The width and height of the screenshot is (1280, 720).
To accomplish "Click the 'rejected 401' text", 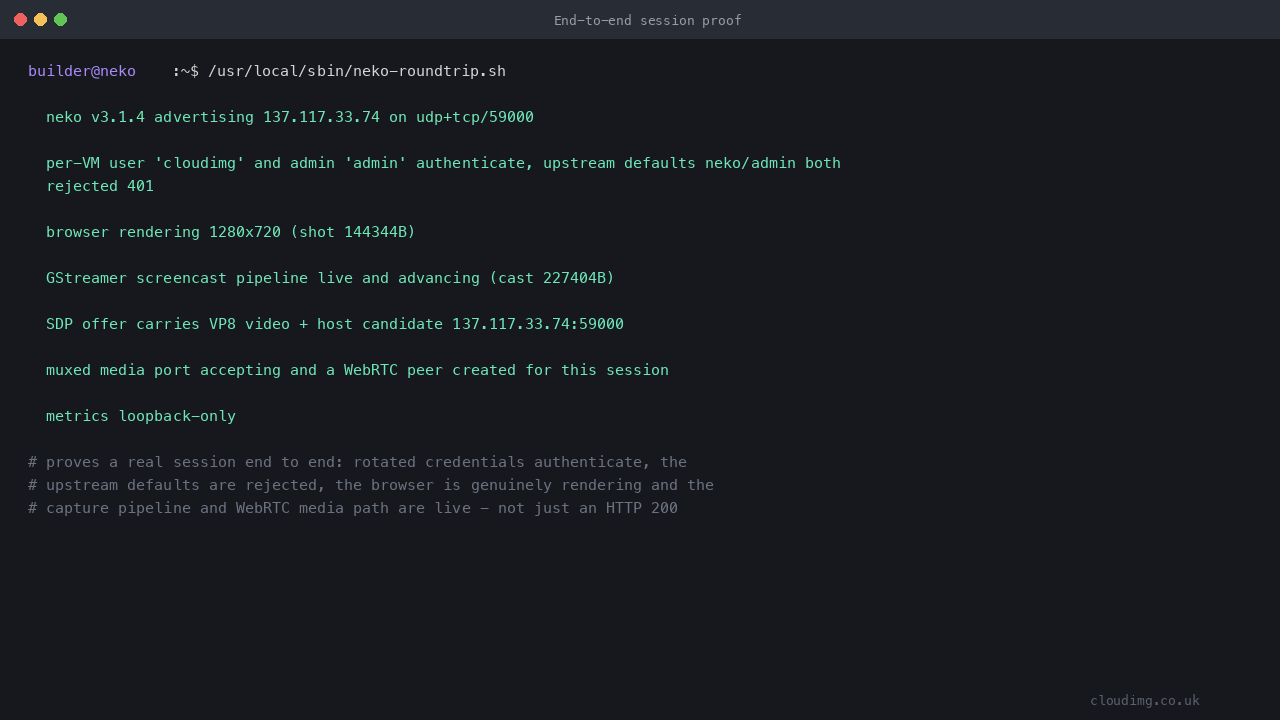I will click(x=100, y=186).
